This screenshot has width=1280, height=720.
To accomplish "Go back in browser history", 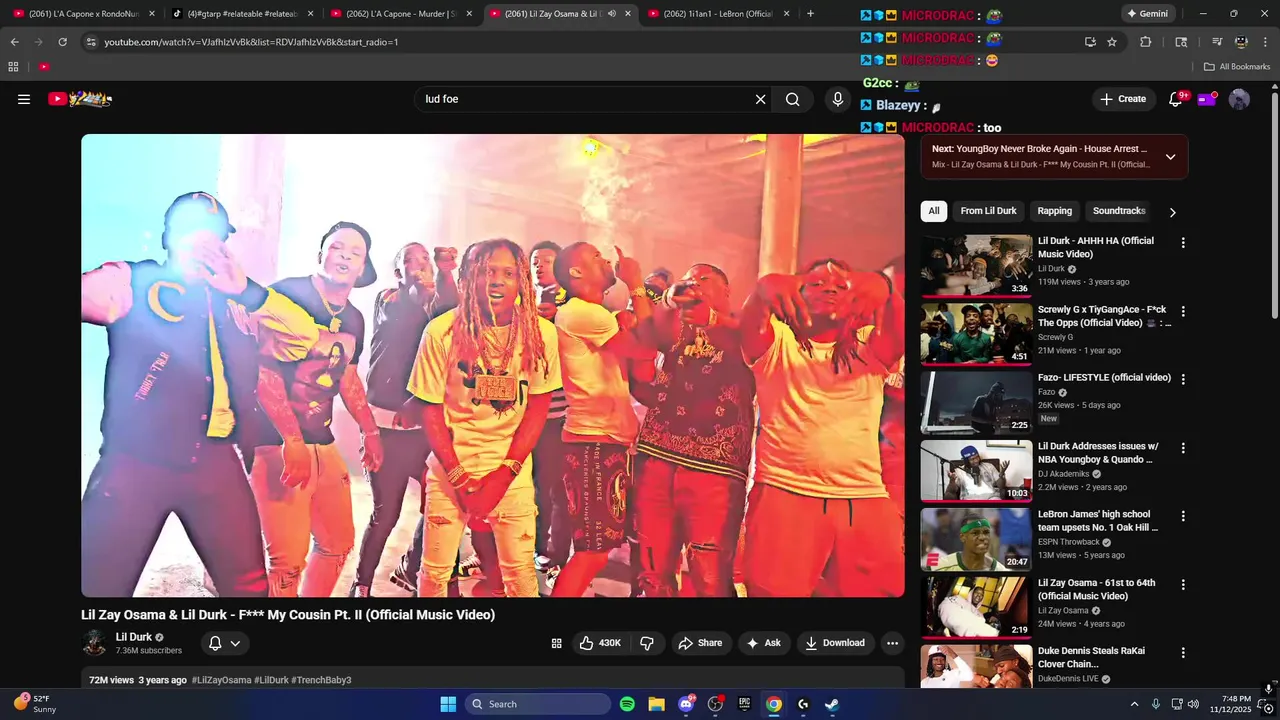I will tap(14, 42).
